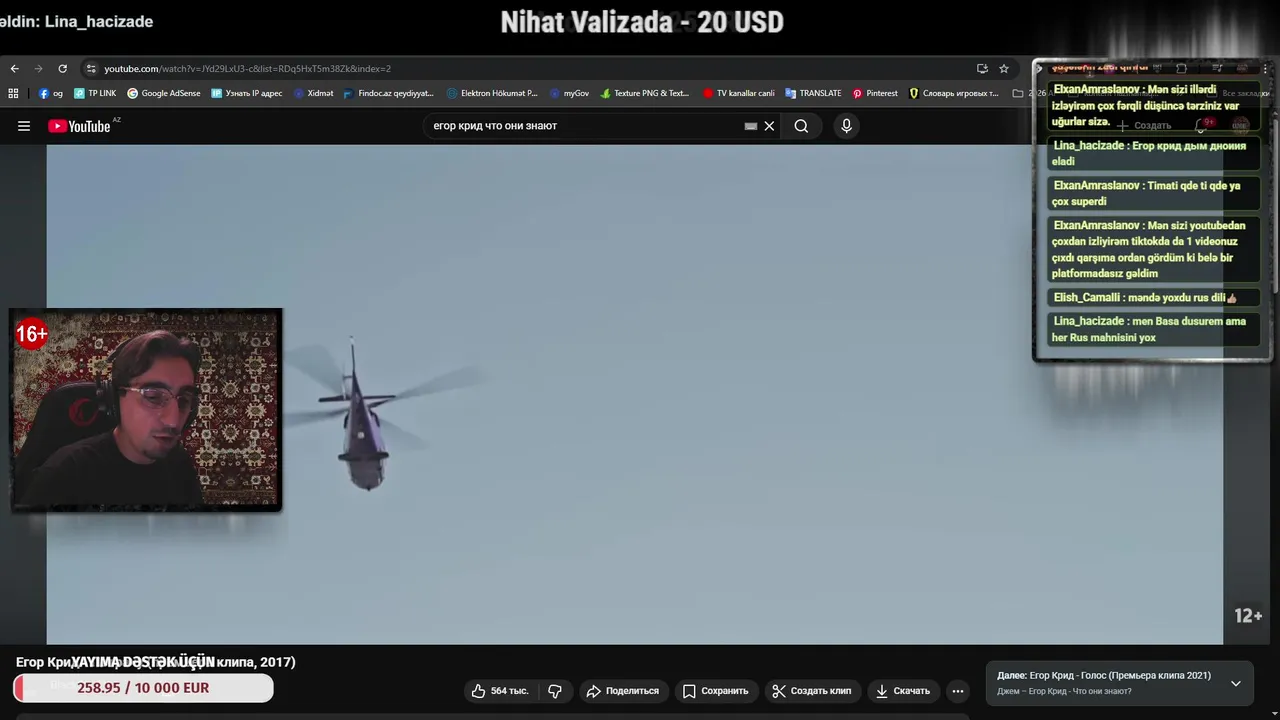Open the Pinterest bookmark
Image resolution: width=1280 pixels, height=720 pixels.
[x=875, y=93]
